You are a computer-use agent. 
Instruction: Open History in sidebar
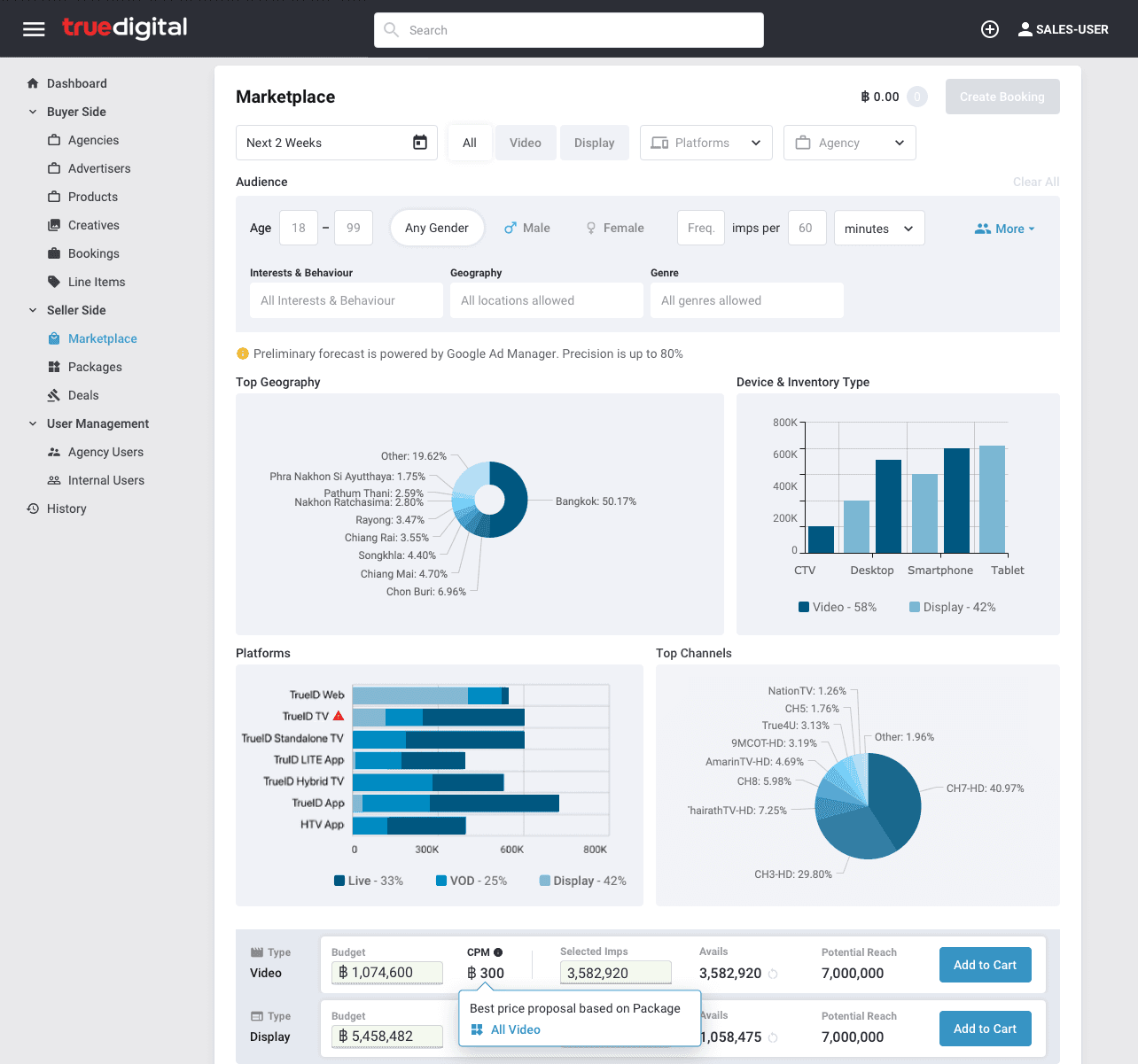coord(66,509)
